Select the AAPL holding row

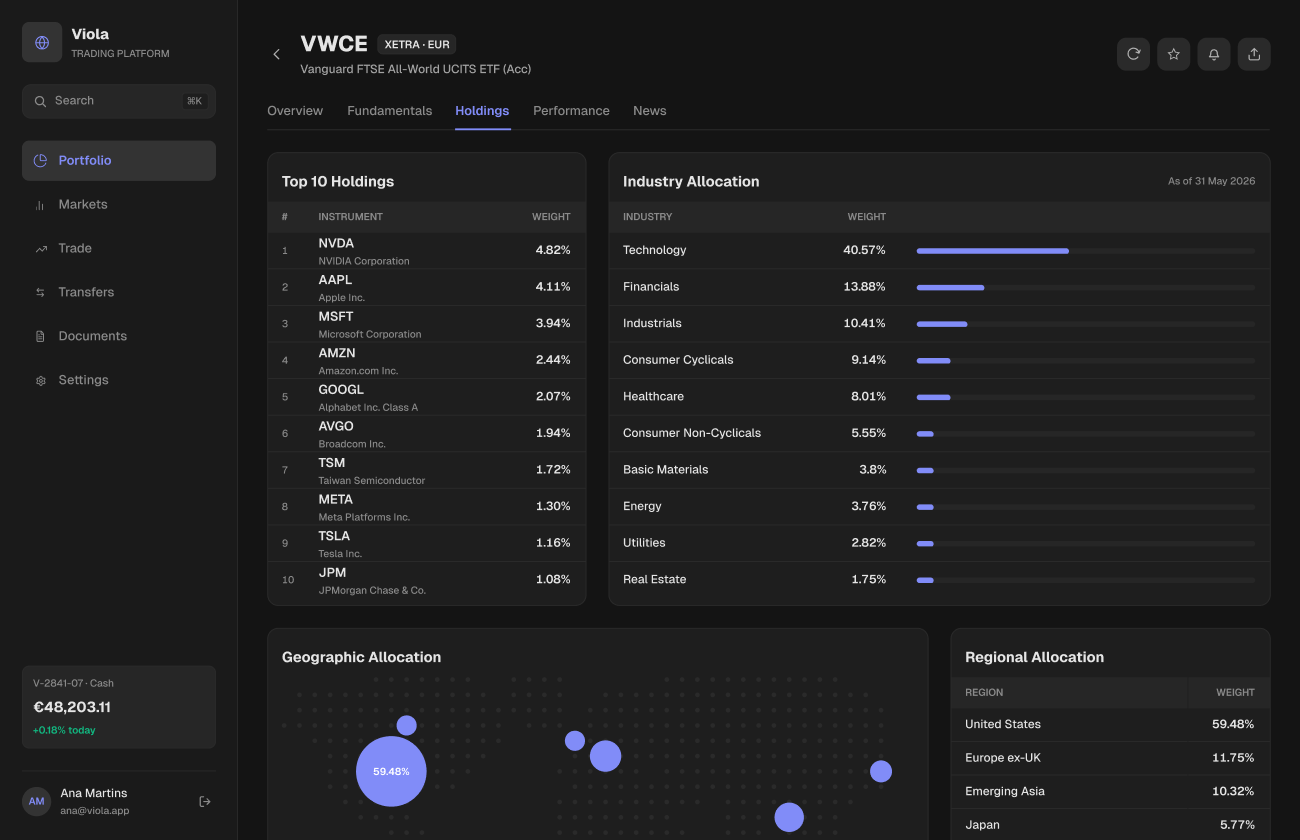(x=427, y=287)
